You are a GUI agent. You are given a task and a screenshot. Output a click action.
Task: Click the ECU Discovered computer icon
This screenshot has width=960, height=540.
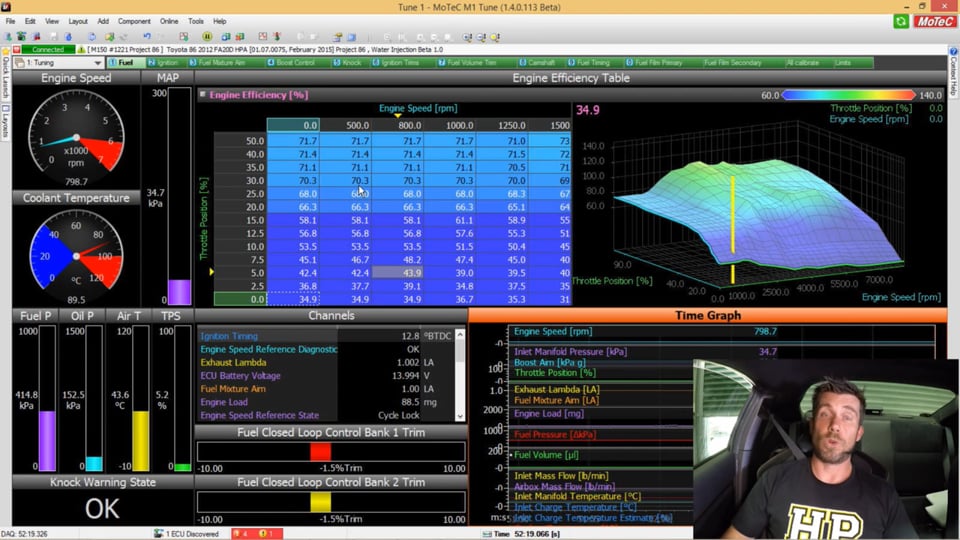pos(158,534)
